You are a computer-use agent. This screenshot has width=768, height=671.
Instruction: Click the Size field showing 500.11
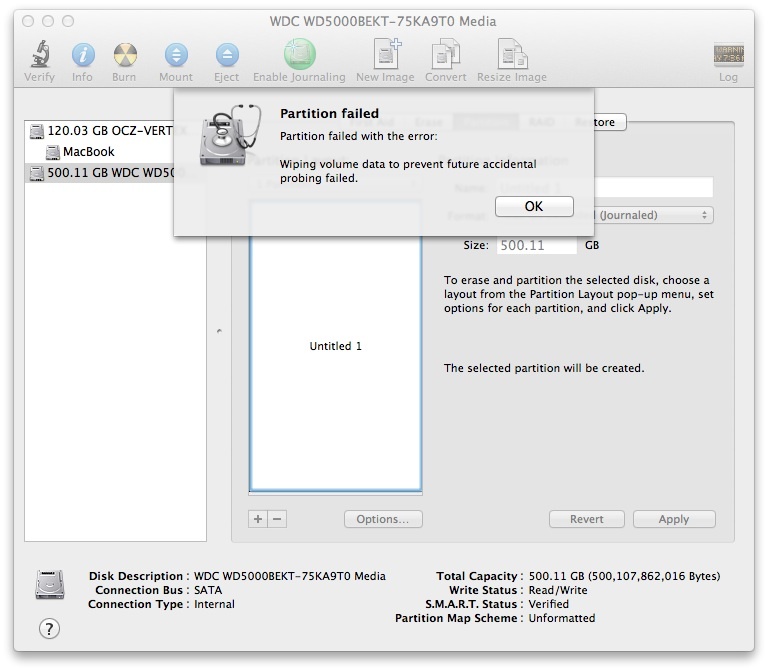point(537,245)
